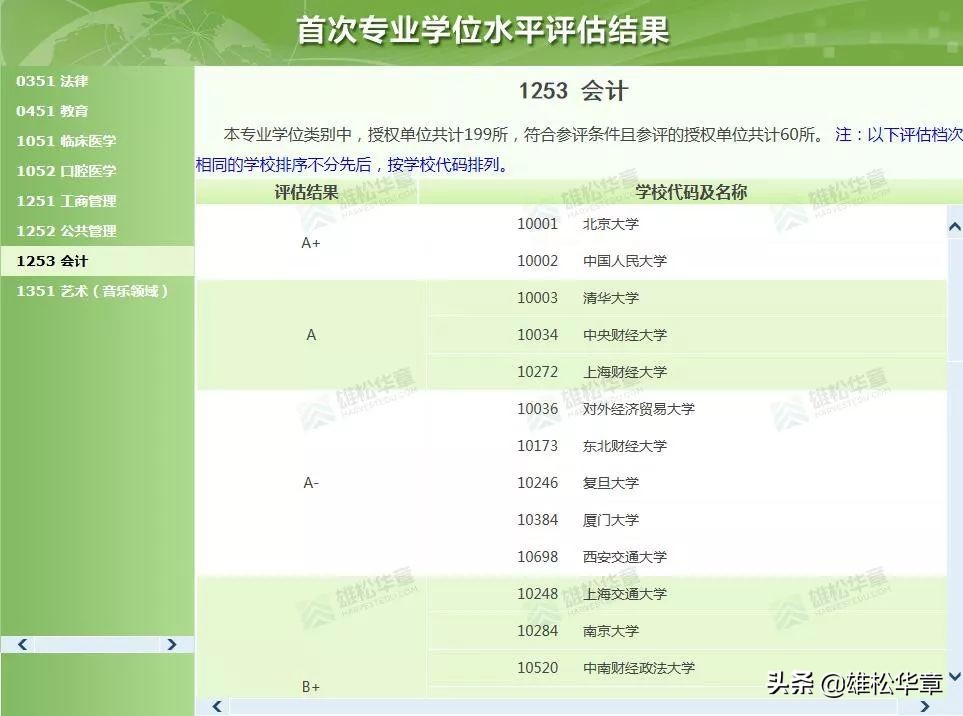
Task: Select the 1251 工商管理 category
Action: point(66,201)
